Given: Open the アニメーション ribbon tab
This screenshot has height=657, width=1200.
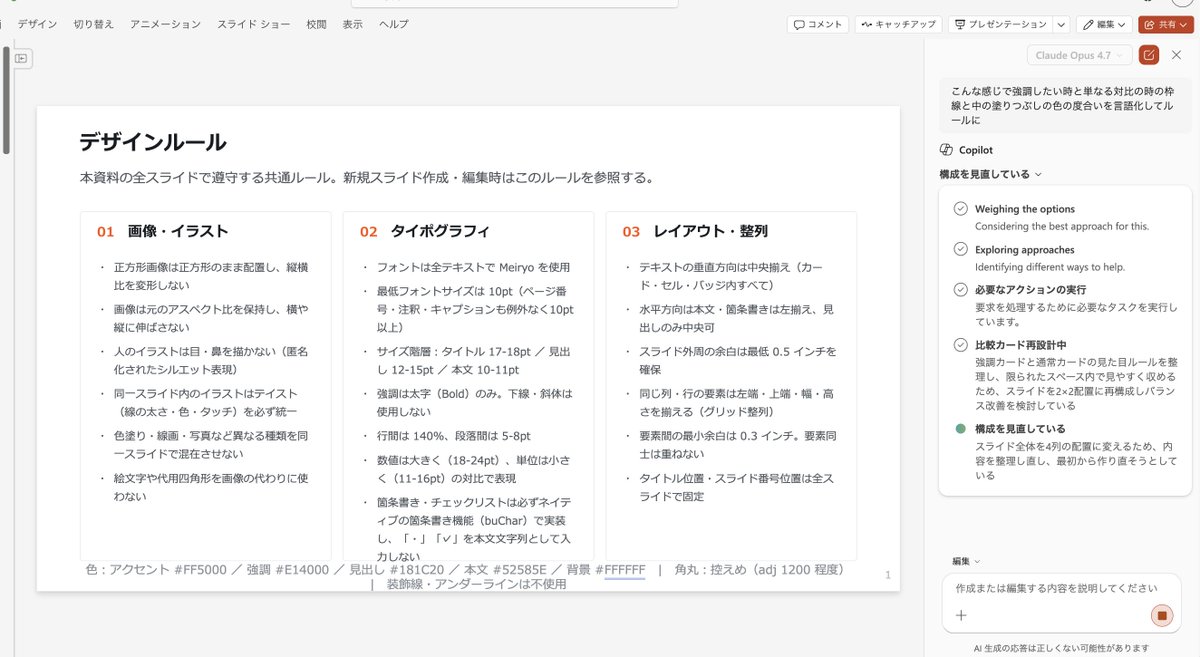Looking at the screenshot, I should tap(165, 24).
